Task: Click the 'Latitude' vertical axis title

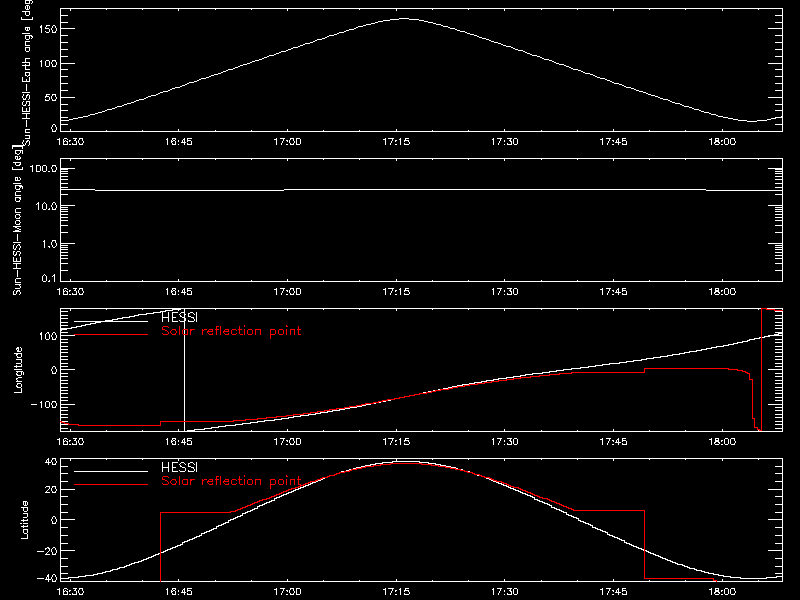Action: 24,520
